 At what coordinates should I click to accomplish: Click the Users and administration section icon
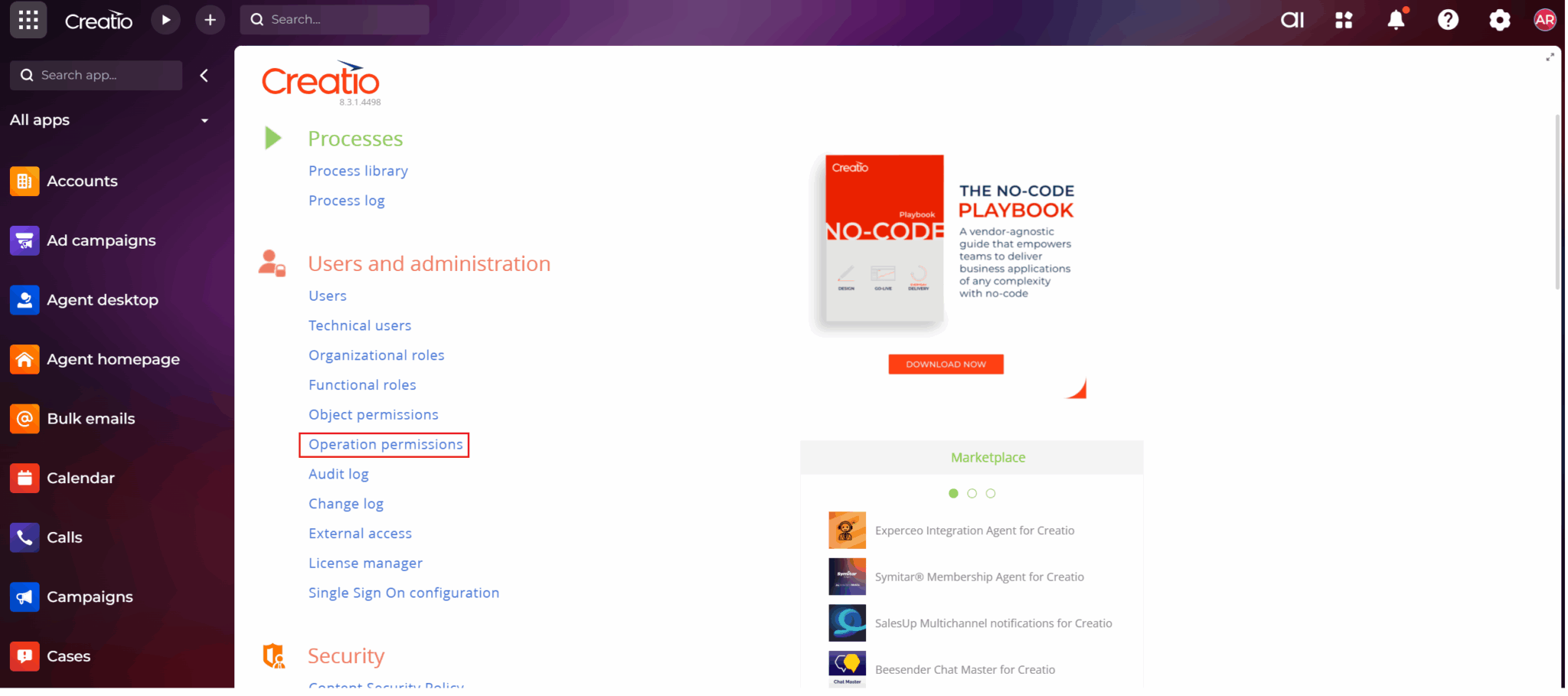point(273,263)
